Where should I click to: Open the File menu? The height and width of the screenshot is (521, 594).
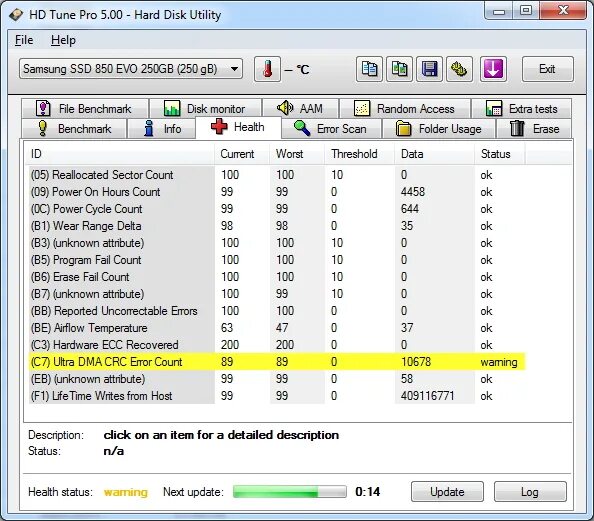click(24, 40)
